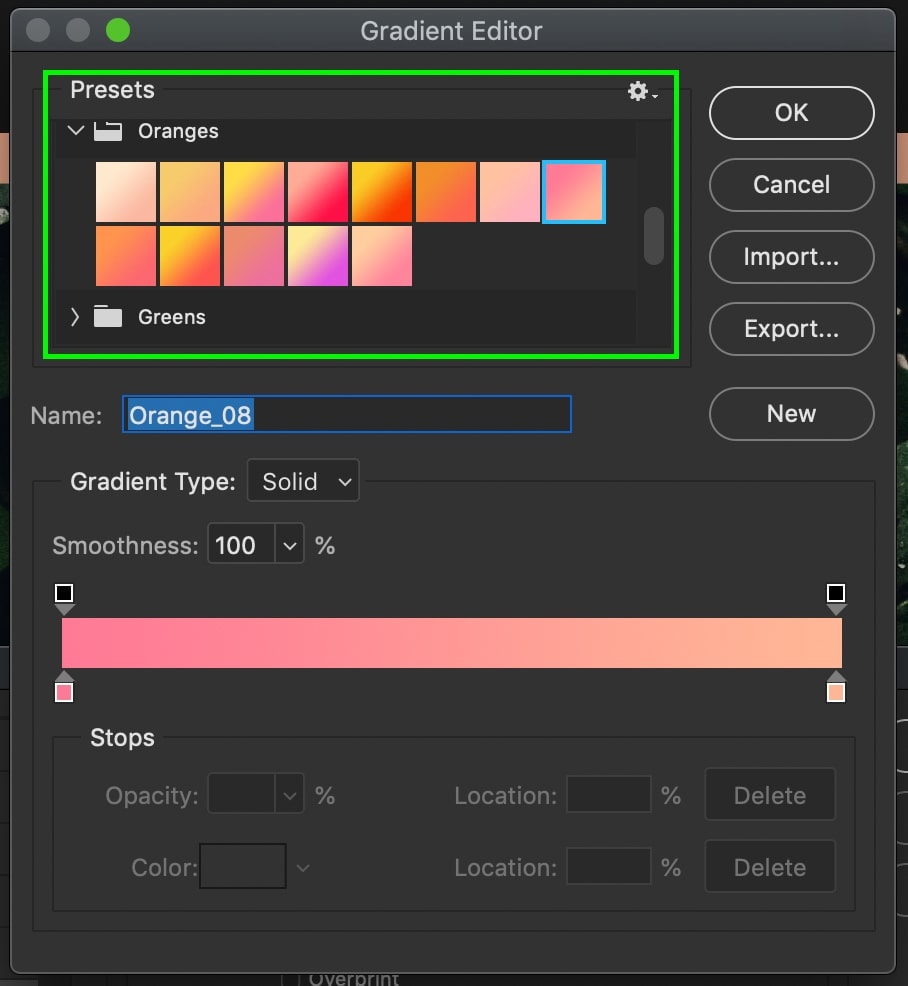The width and height of the screenshot is (908, 986).
Task: Expand the Greens preset folder
Action: 75,317
